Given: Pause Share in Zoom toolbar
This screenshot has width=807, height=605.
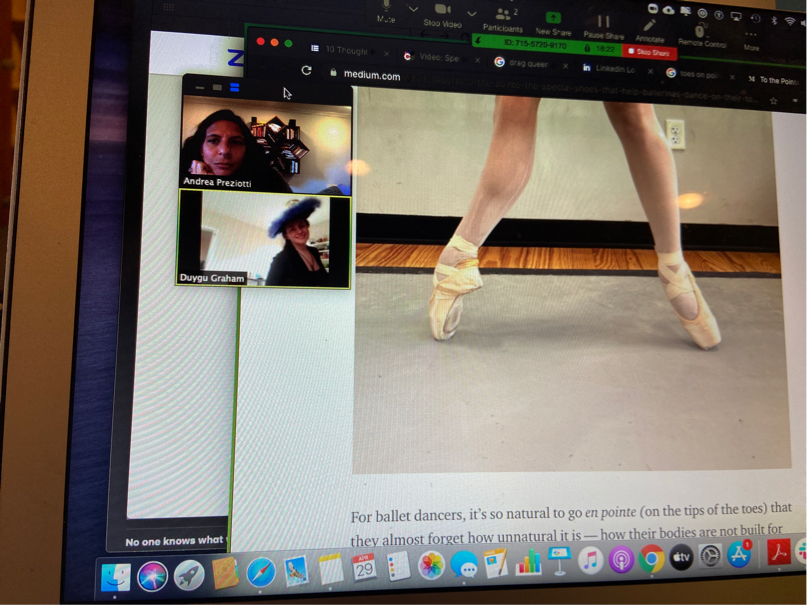Looking at the screenshot, I should [x=604, y=27].
